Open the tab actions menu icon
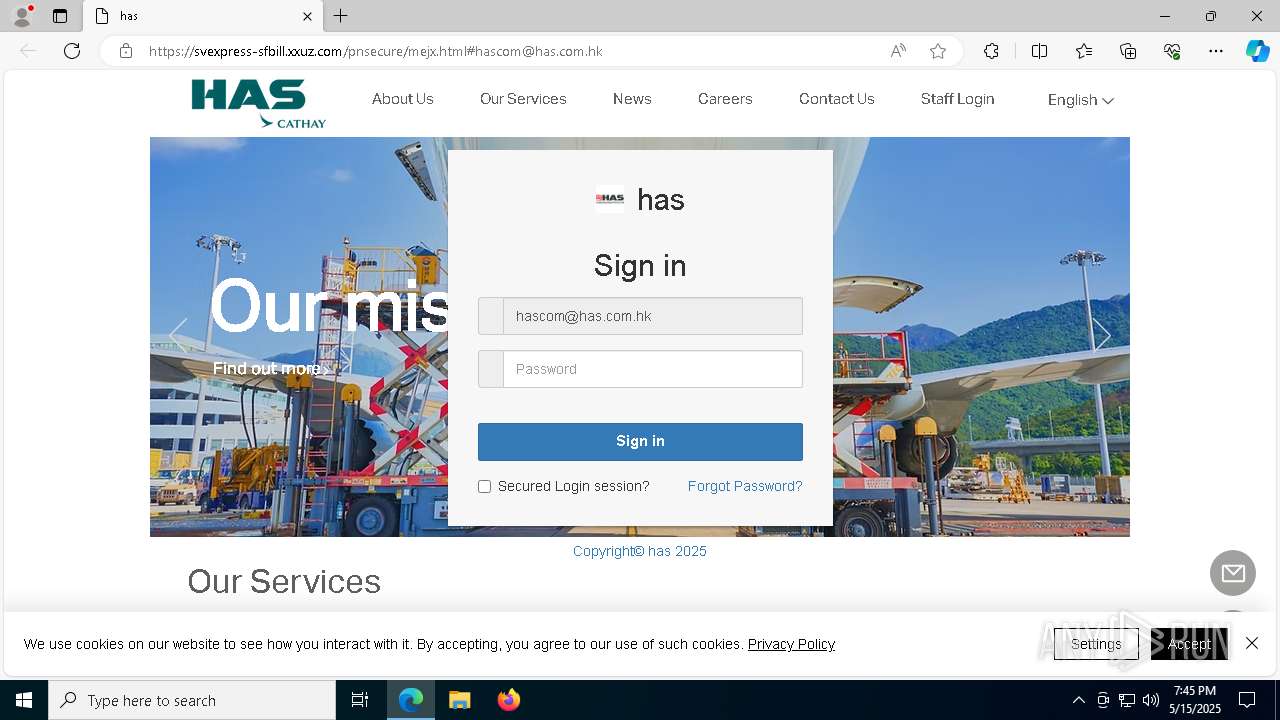This screenshot has width=1280, height=720. click(x=60, y=16)
